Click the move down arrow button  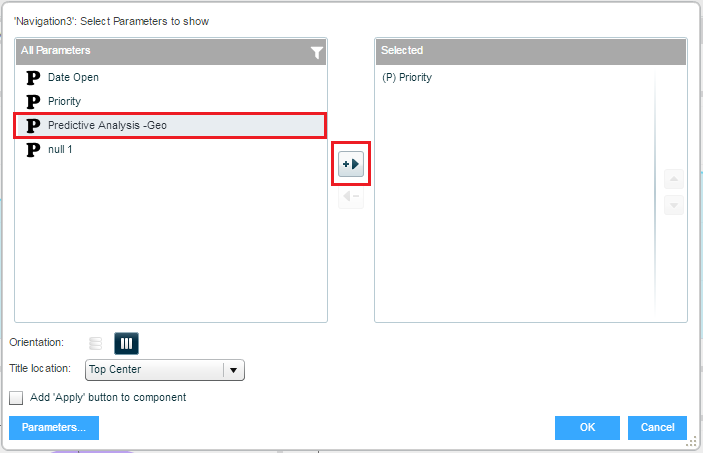pos(674,205)
